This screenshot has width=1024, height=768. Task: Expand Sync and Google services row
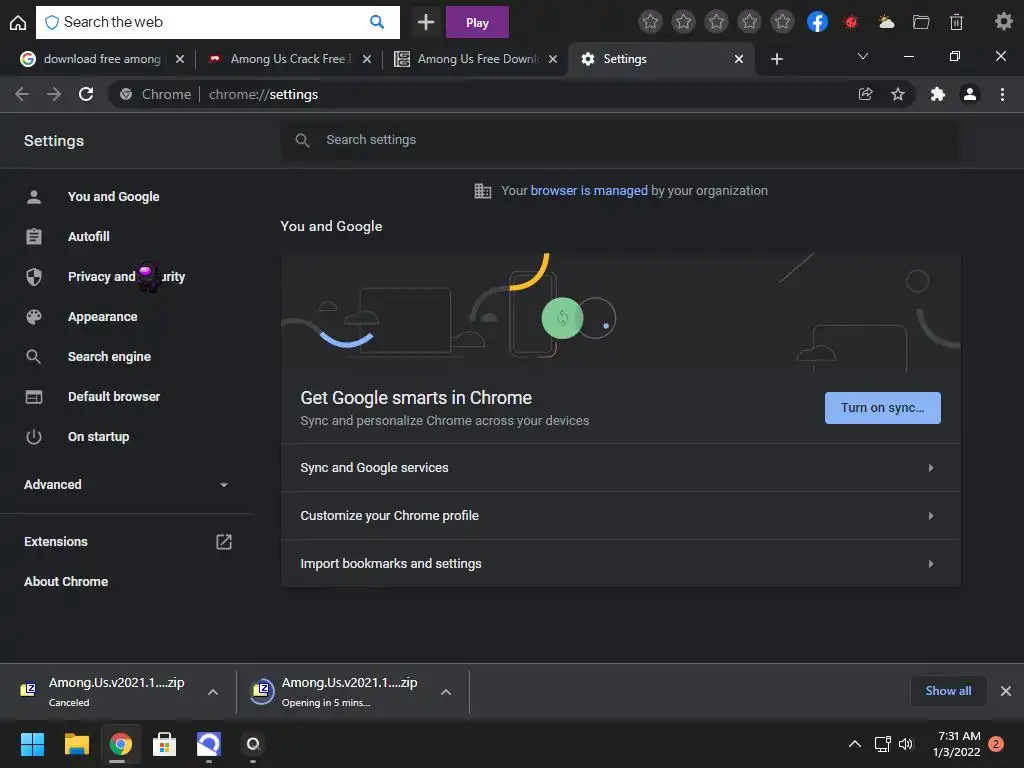[620, 468]
